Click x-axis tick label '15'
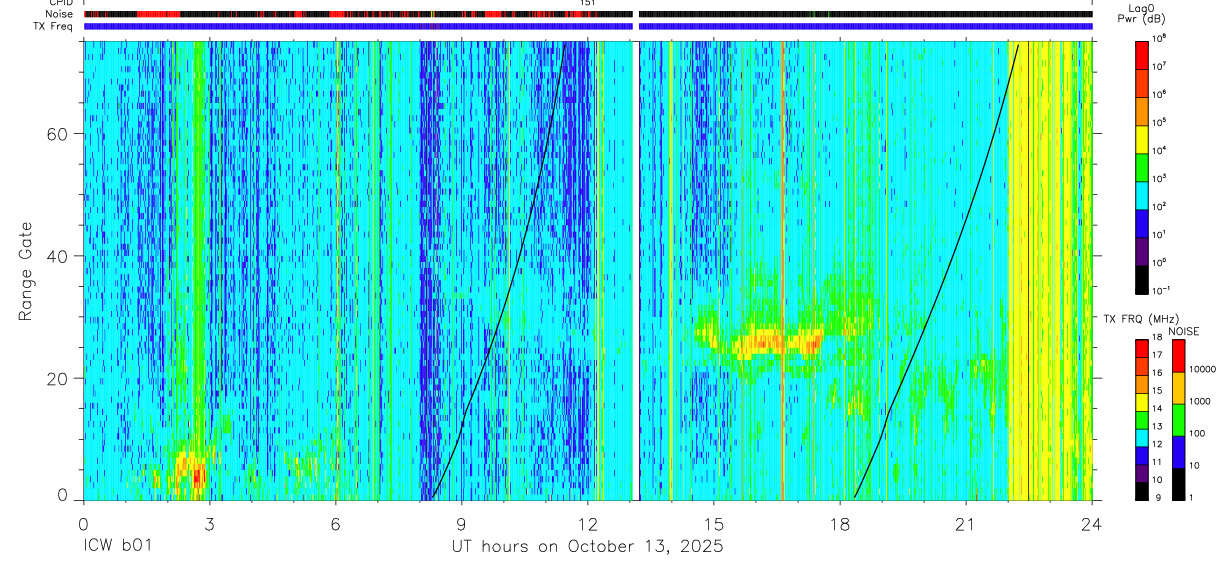Image resolution: width=1228 pixels, height=567 pixels. coord(714,523)
